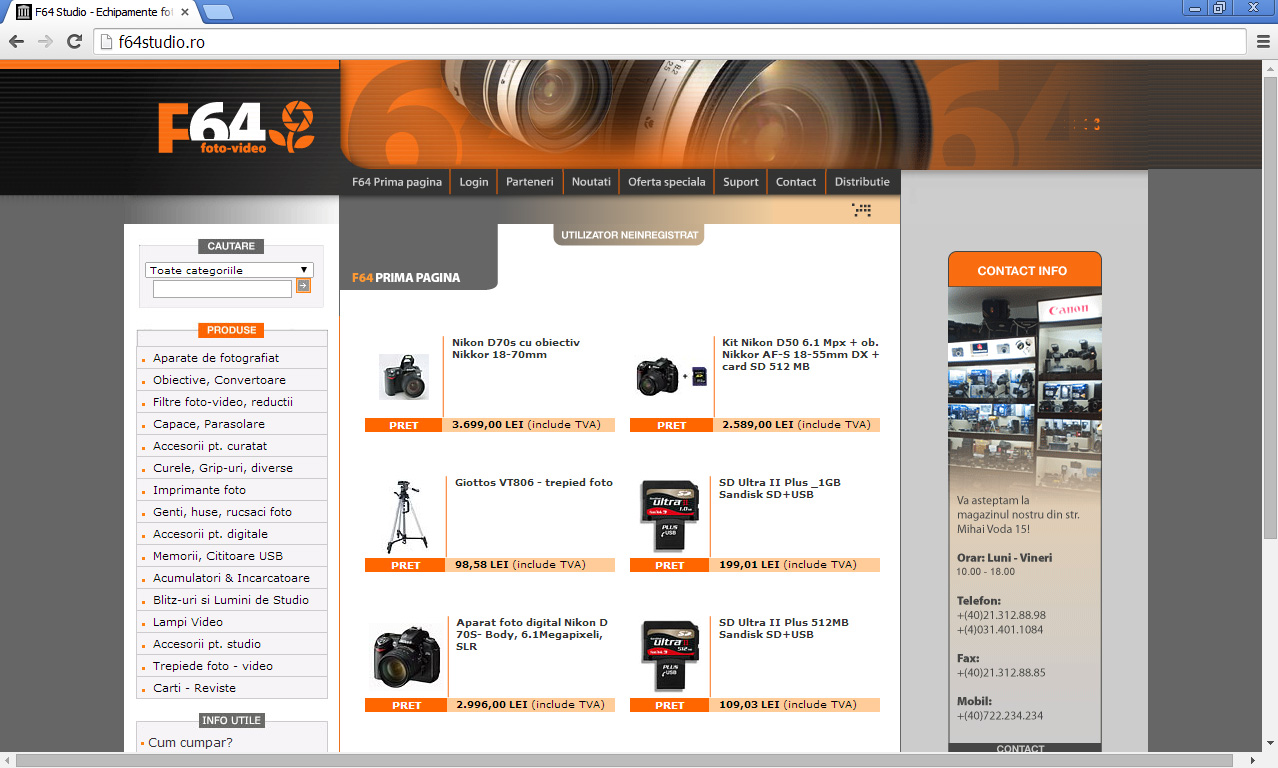Click the search text field under Cautare
Screen dimensions: 1278x768
click(x=222, y=288)
